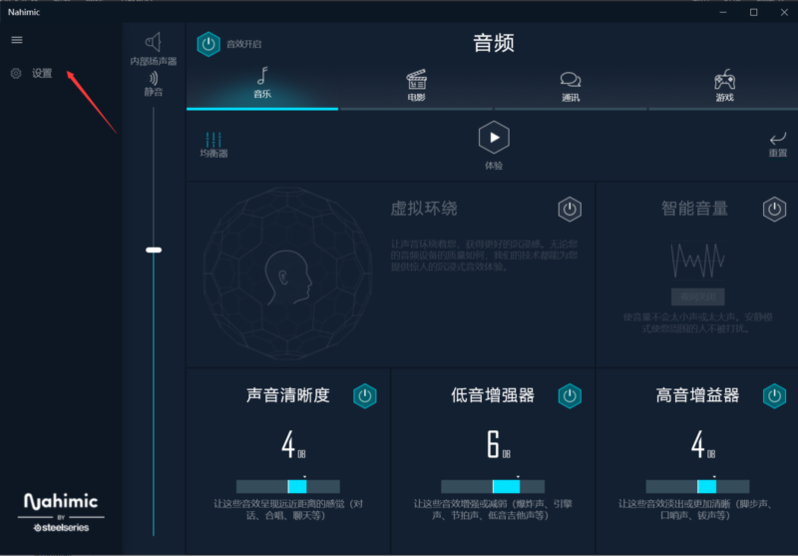Viewport: 798px width, 556px height.
Task: Click the main volume slider handle
Action: click(153, 250)
